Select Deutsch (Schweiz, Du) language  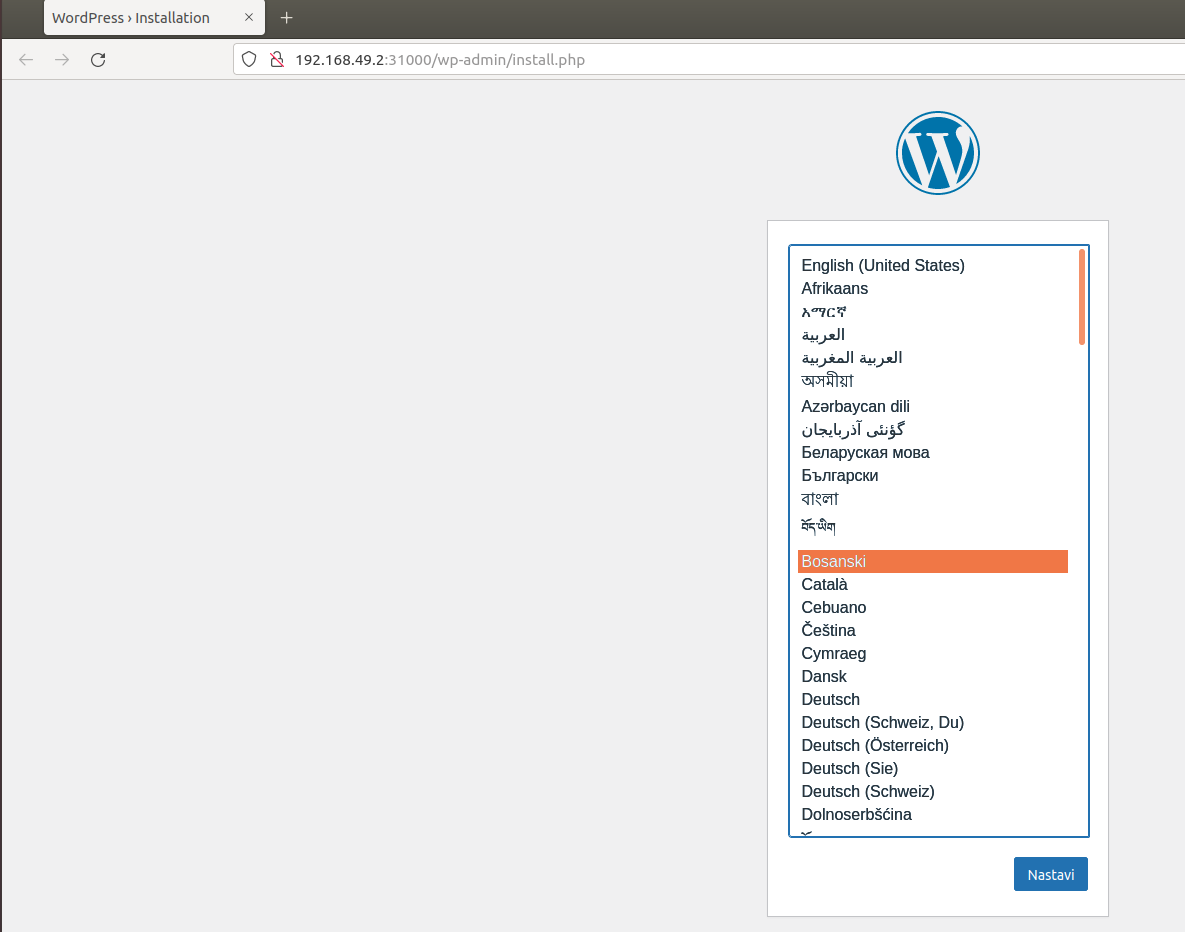(933, 723)
